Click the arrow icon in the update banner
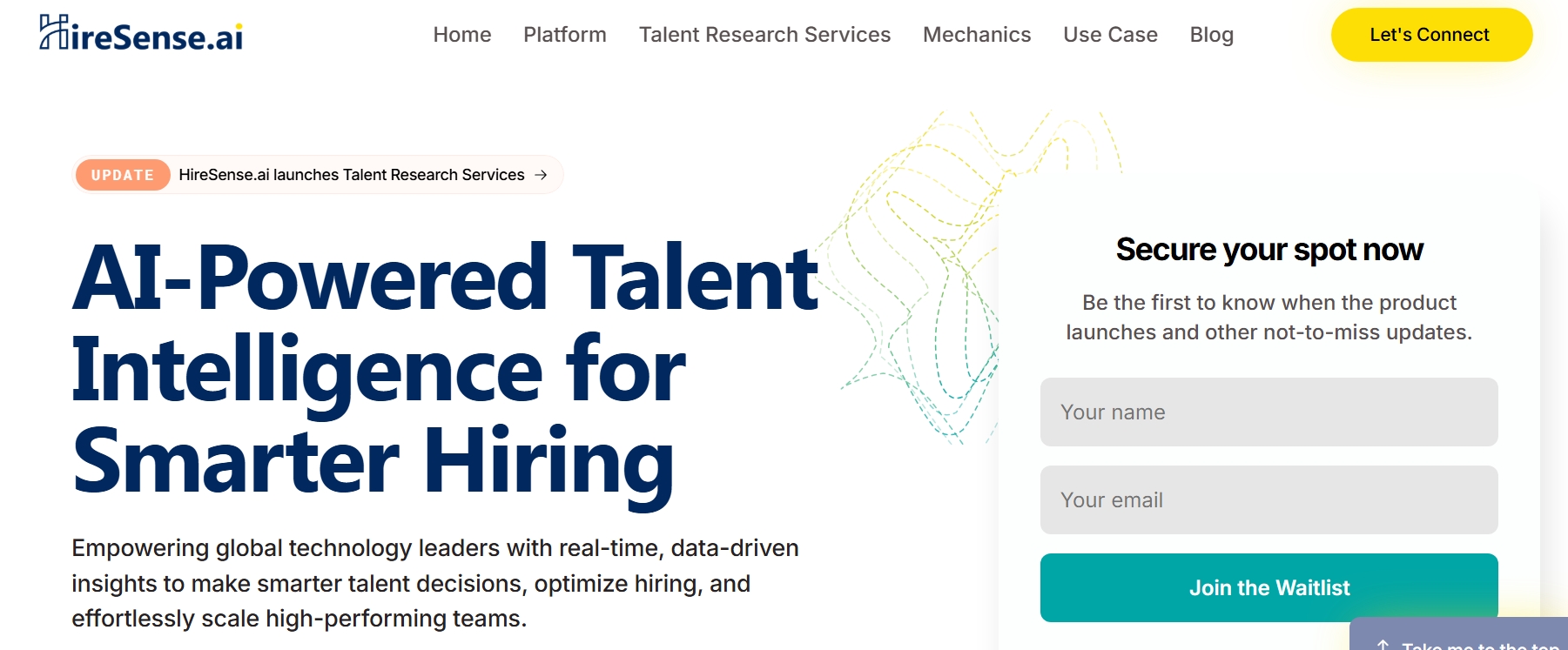Screen dimensions: 1568x650 [x=541, y=175]
